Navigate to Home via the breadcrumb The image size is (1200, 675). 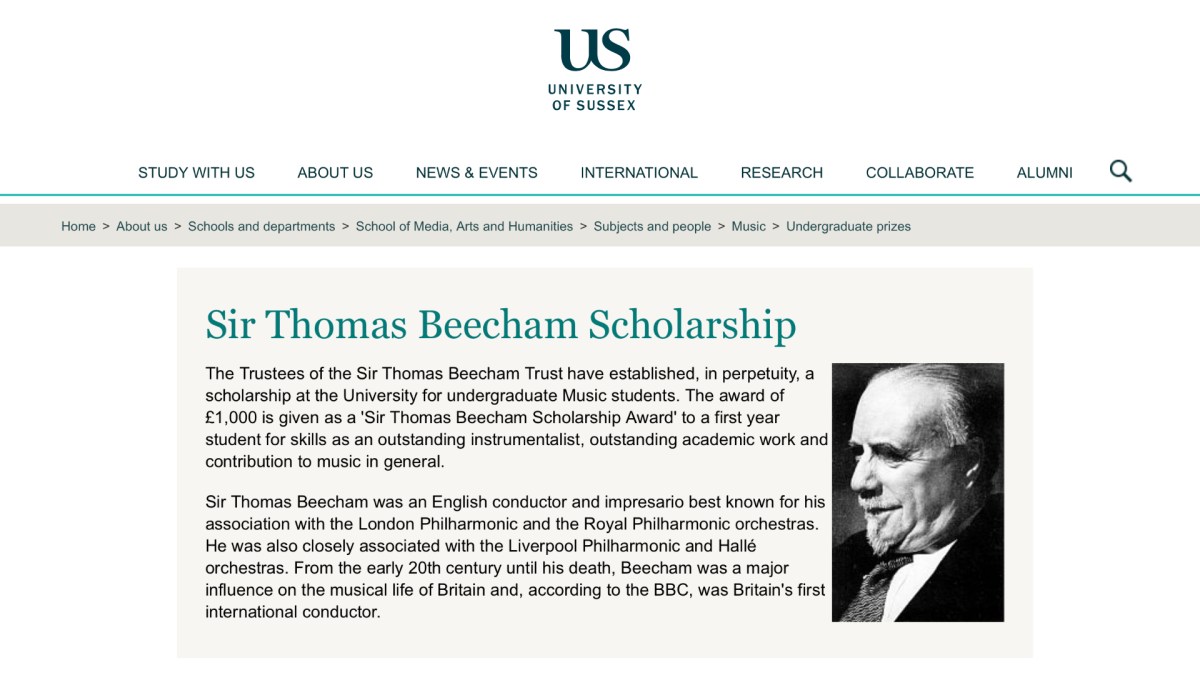(78, 226)
